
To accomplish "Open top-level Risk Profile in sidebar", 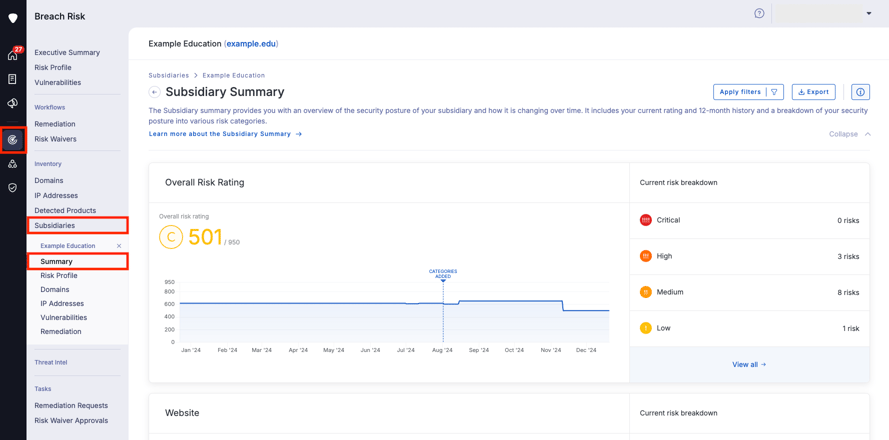I will 53,67.
